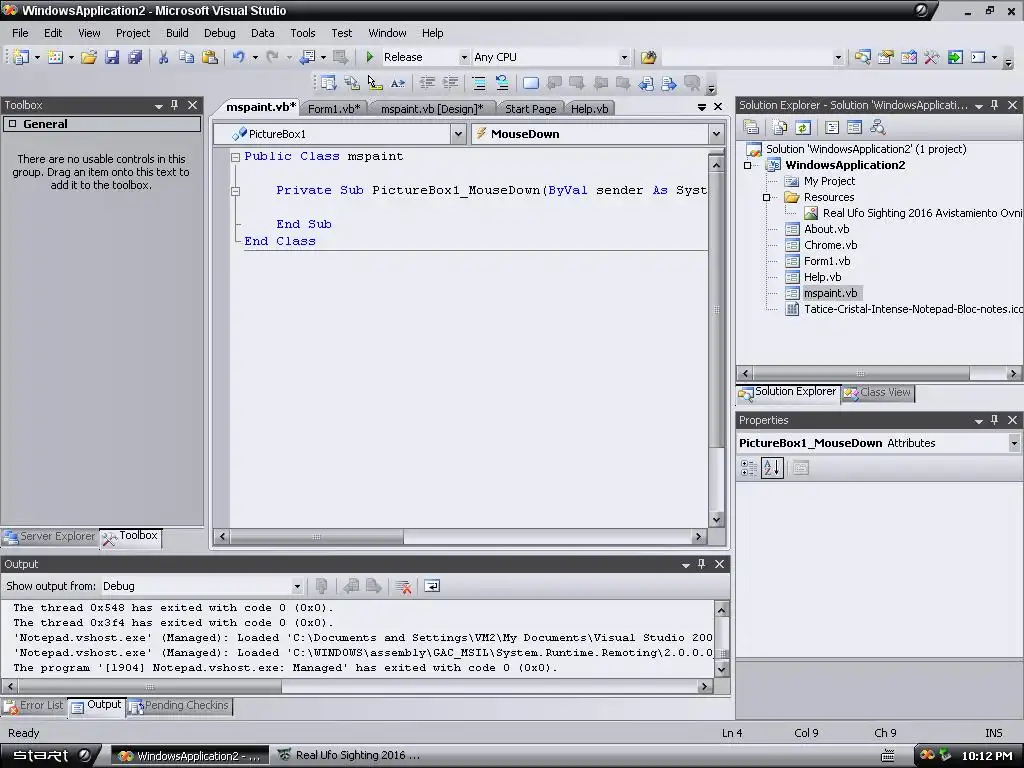Click View Code icon in Solution Explorer

coord(832,127)
